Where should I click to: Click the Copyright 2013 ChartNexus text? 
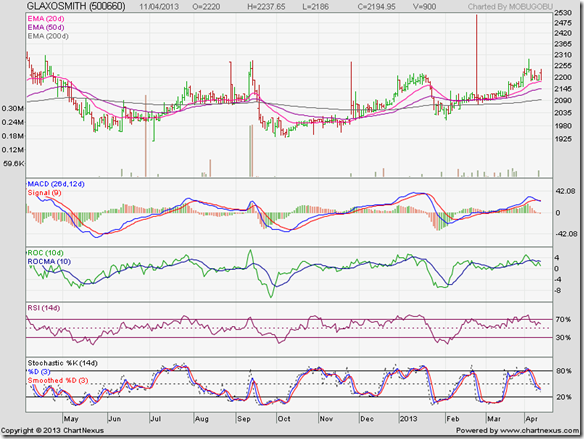(53, 430)
